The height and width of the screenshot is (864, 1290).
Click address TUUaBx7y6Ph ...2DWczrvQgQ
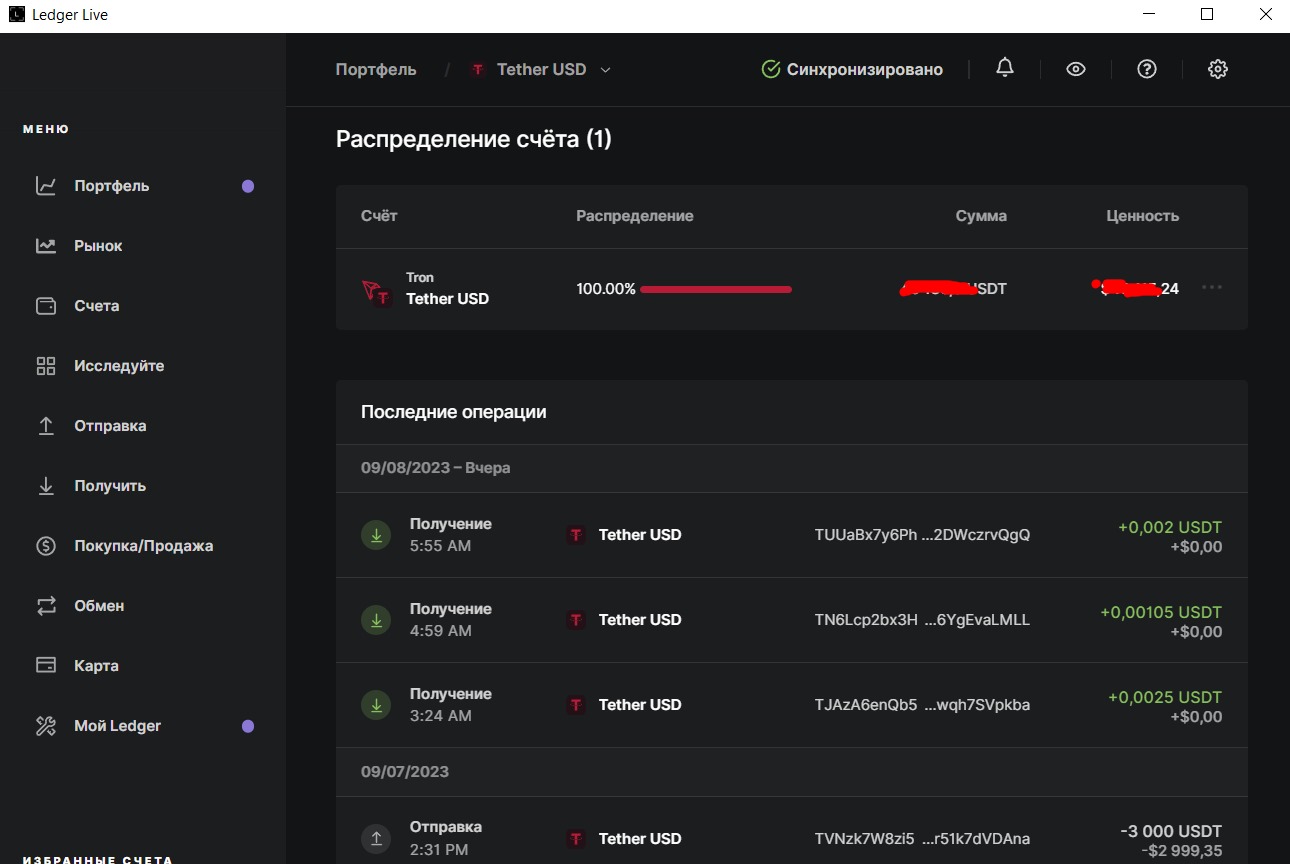(x=922, y=535)
